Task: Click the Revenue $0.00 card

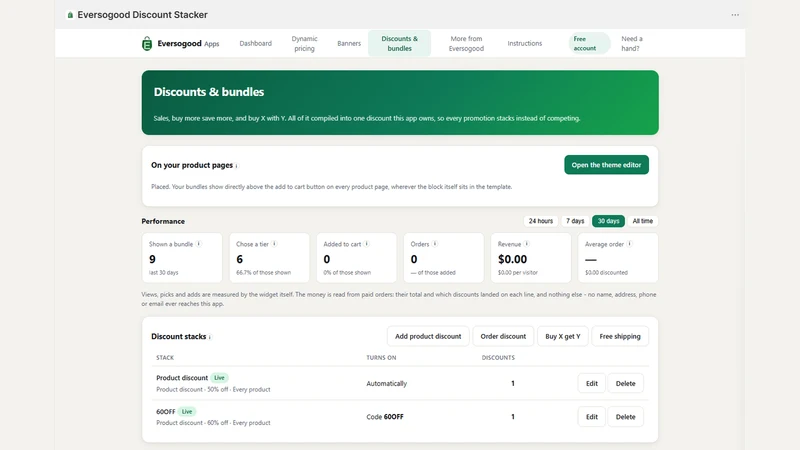Action: 531,258
